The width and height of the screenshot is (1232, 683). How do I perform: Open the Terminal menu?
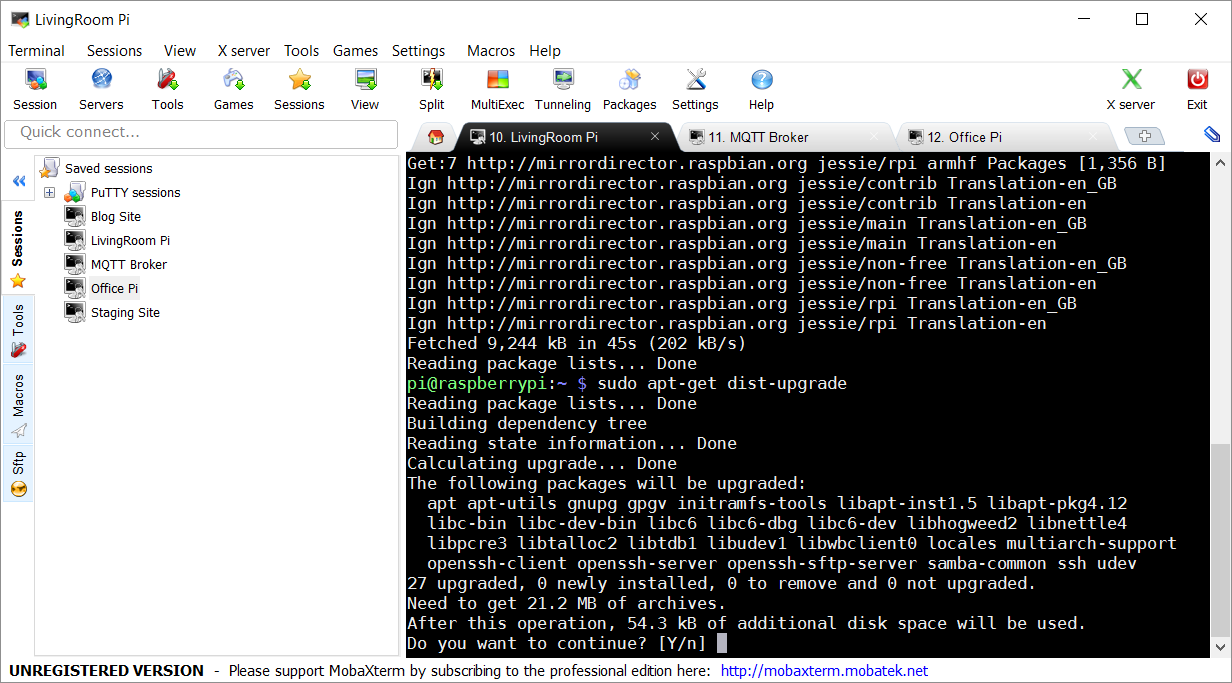point(36,51)
